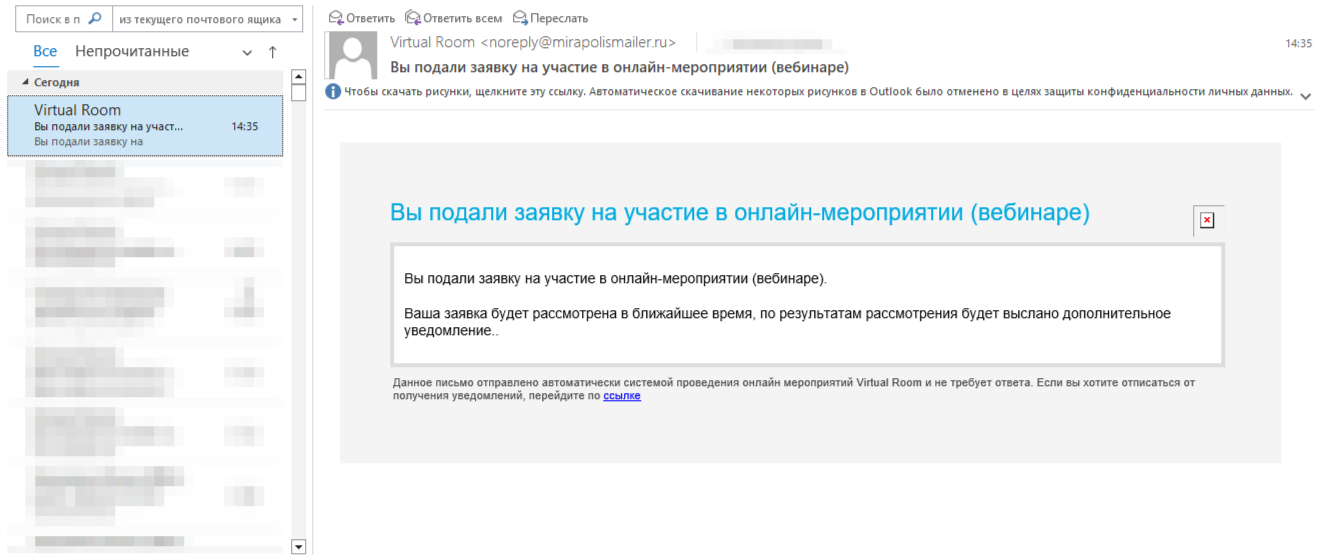
Task: Open the unsubscribe 'ссылке' link
Action: 622,396
